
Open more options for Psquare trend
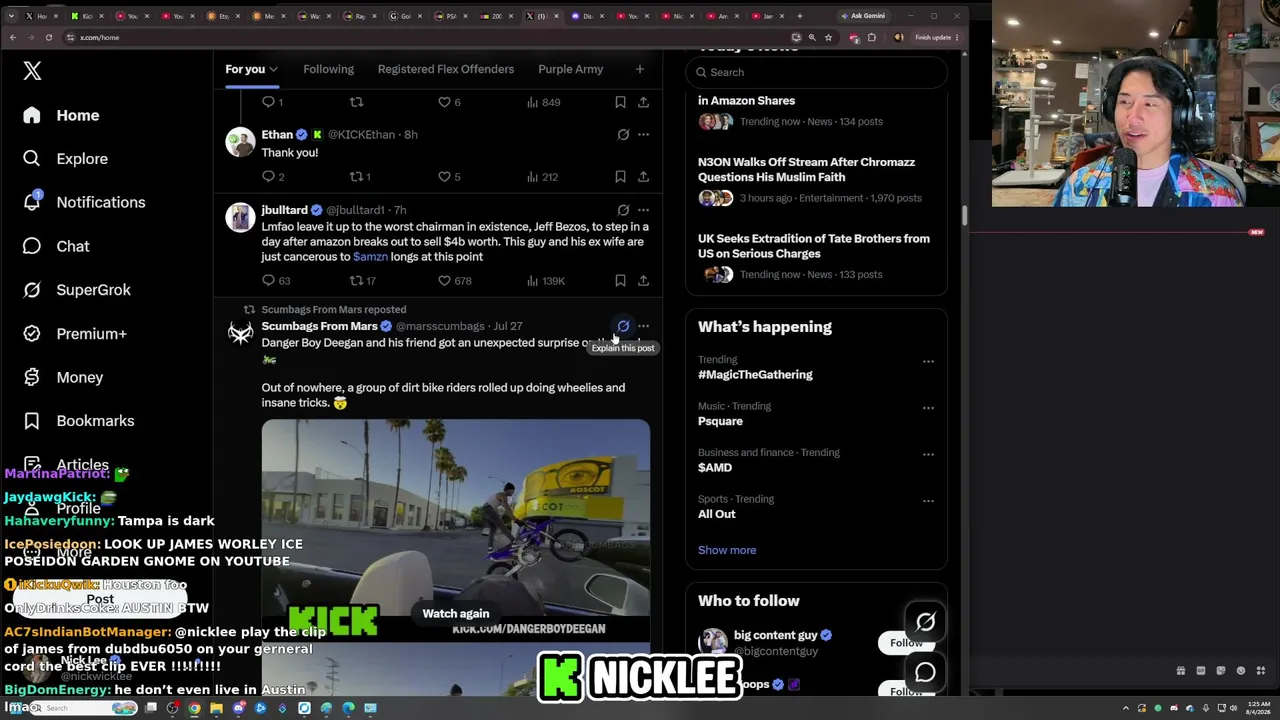click(928, 408)
